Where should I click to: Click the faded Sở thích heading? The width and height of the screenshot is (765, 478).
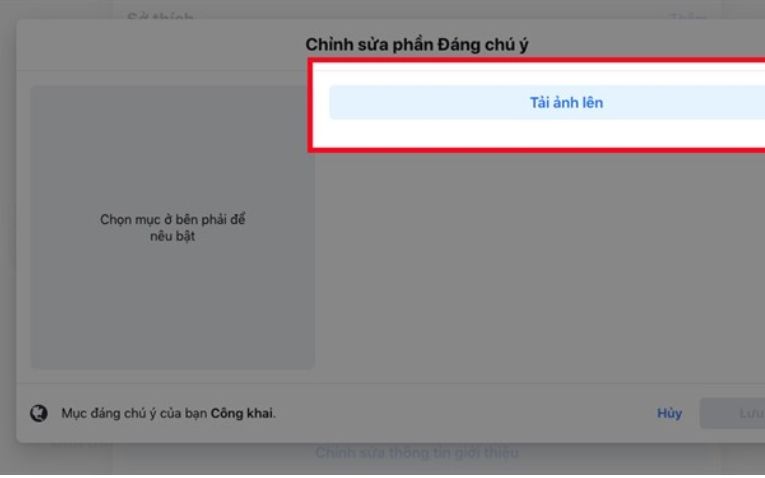pos(160,17)
